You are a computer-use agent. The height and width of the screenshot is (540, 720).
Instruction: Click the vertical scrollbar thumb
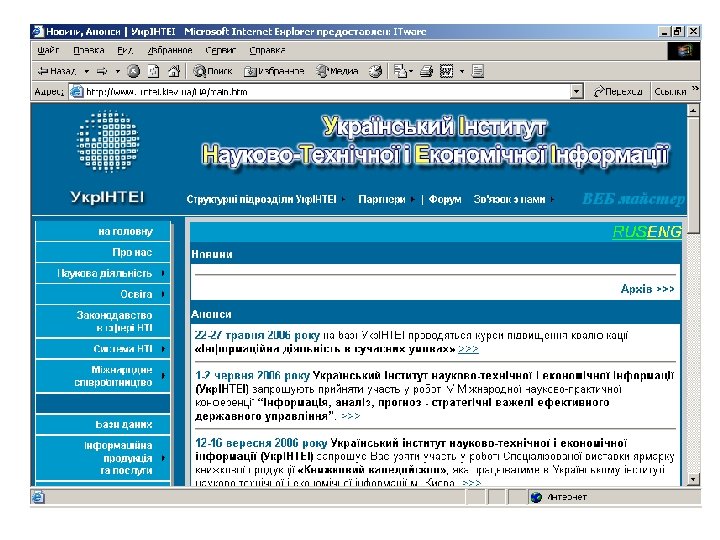pos(693,175)
